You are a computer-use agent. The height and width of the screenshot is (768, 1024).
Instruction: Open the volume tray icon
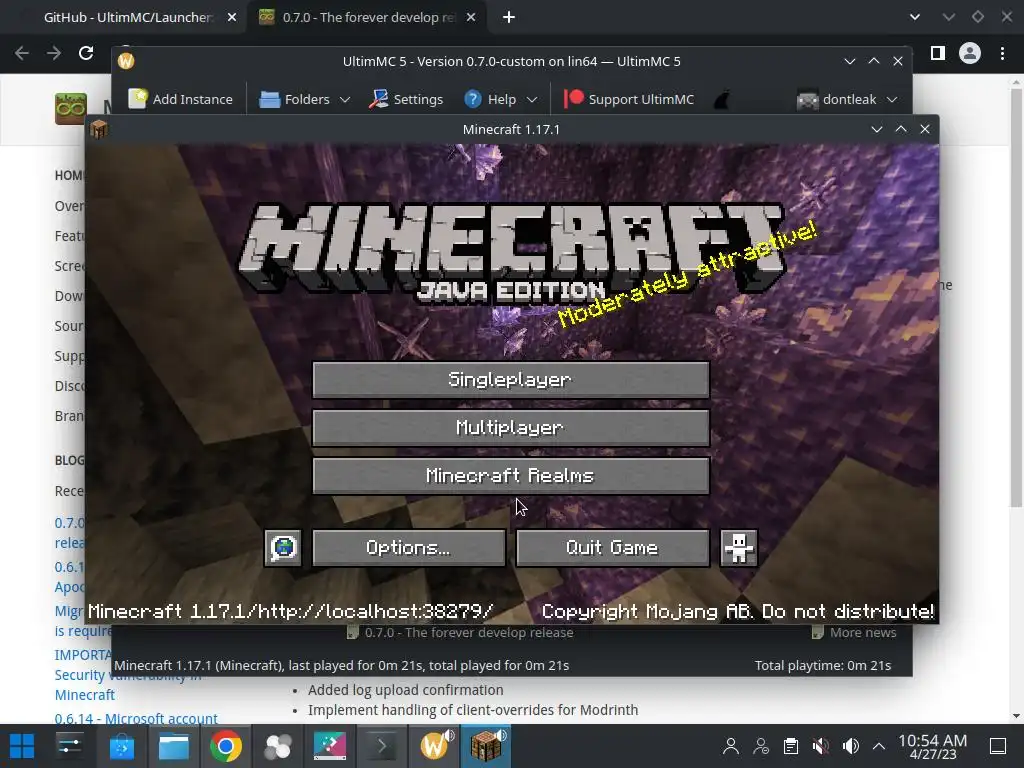[x=851, y=746]
